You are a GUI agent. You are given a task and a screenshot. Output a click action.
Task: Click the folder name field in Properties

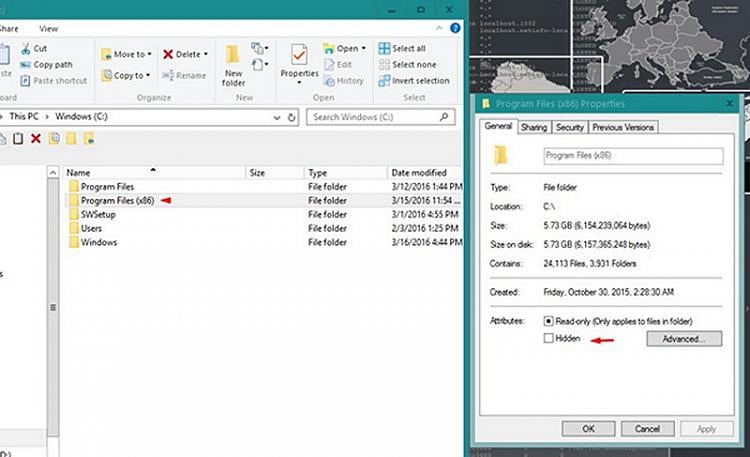coord(633,156)
